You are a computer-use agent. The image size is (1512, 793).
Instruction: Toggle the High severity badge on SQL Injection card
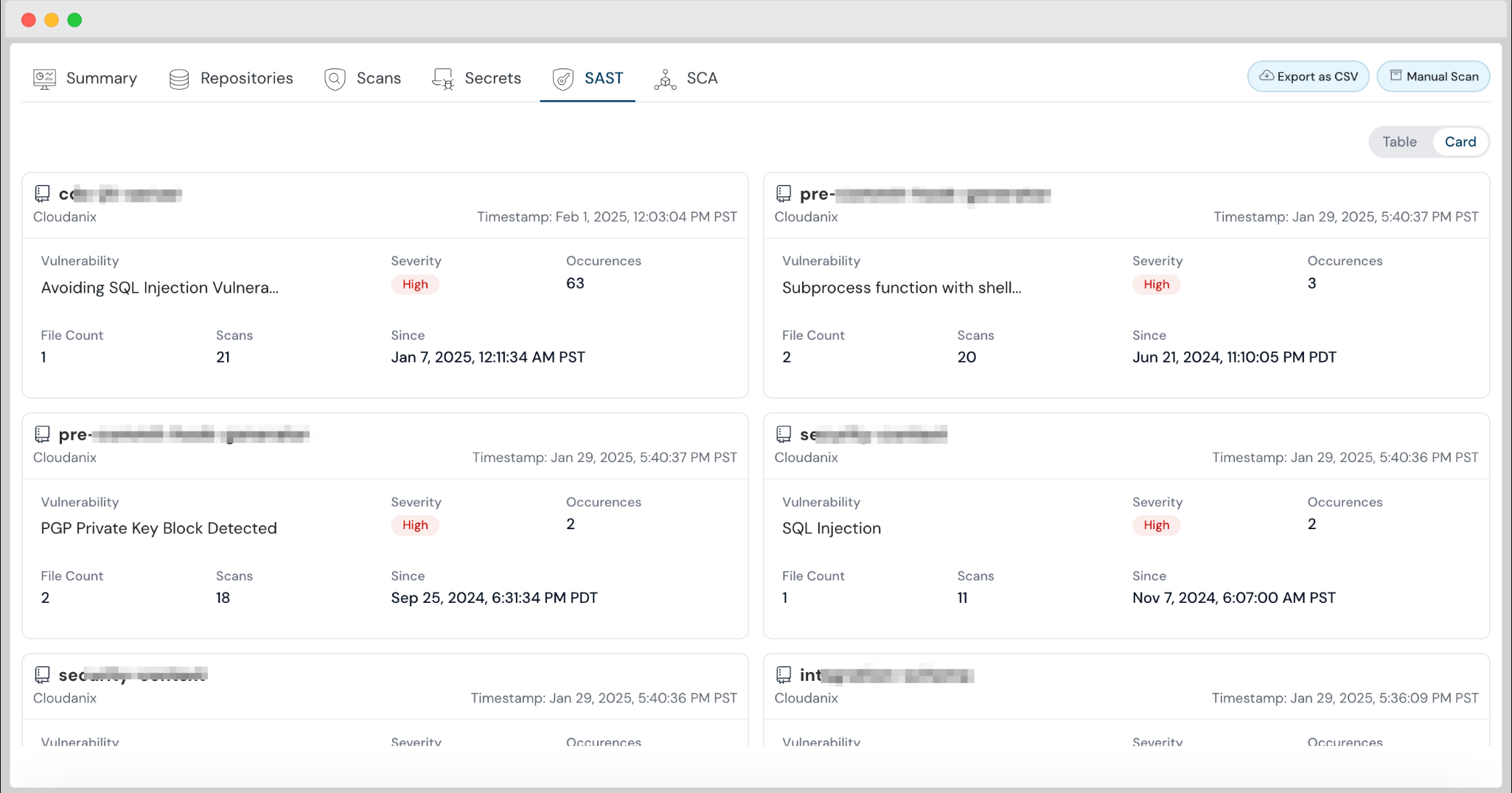1156,525
